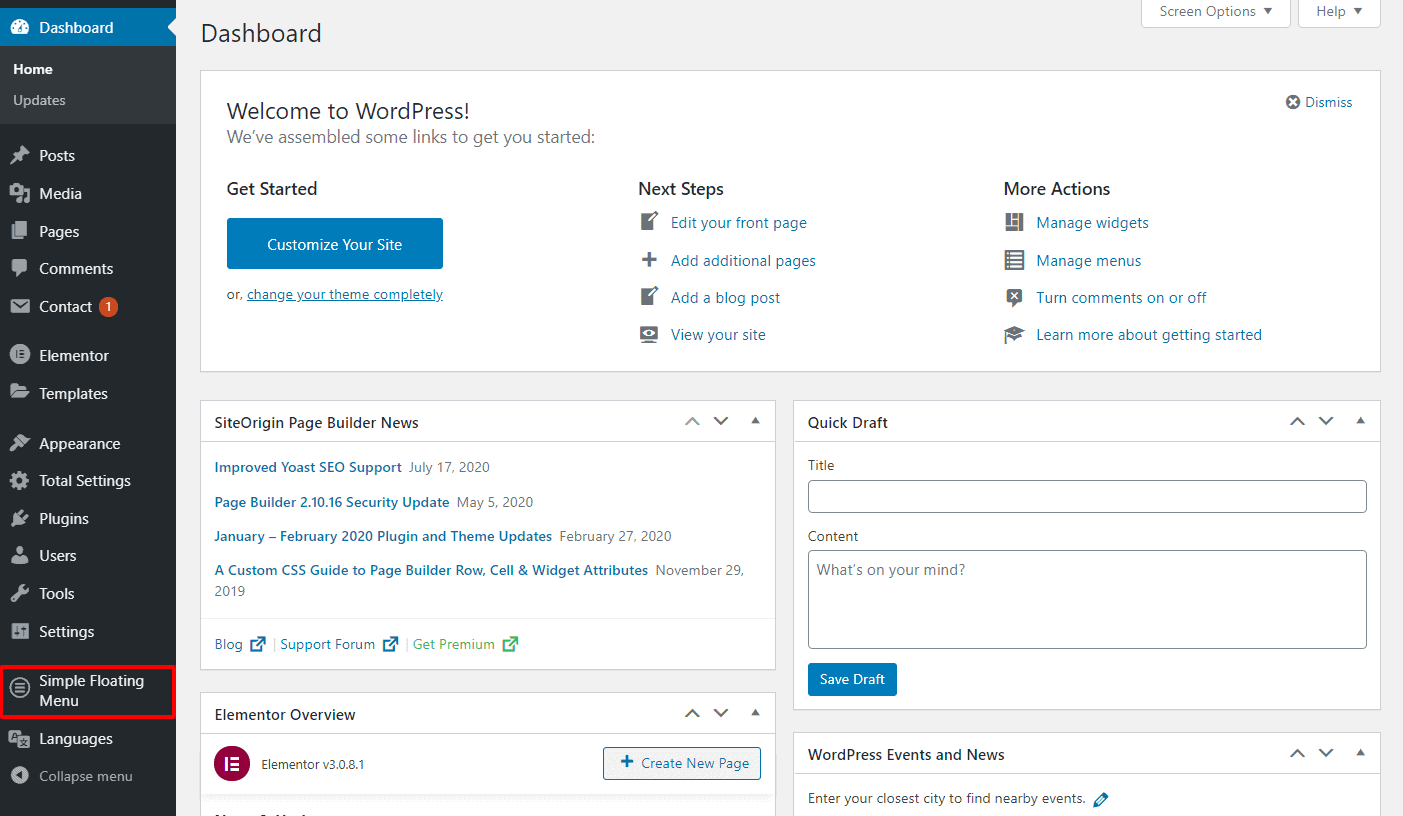The width and height of the screenshot is (1403, 816).
Task: Click the Add a blog post link
Action: [x=726, y=297]
